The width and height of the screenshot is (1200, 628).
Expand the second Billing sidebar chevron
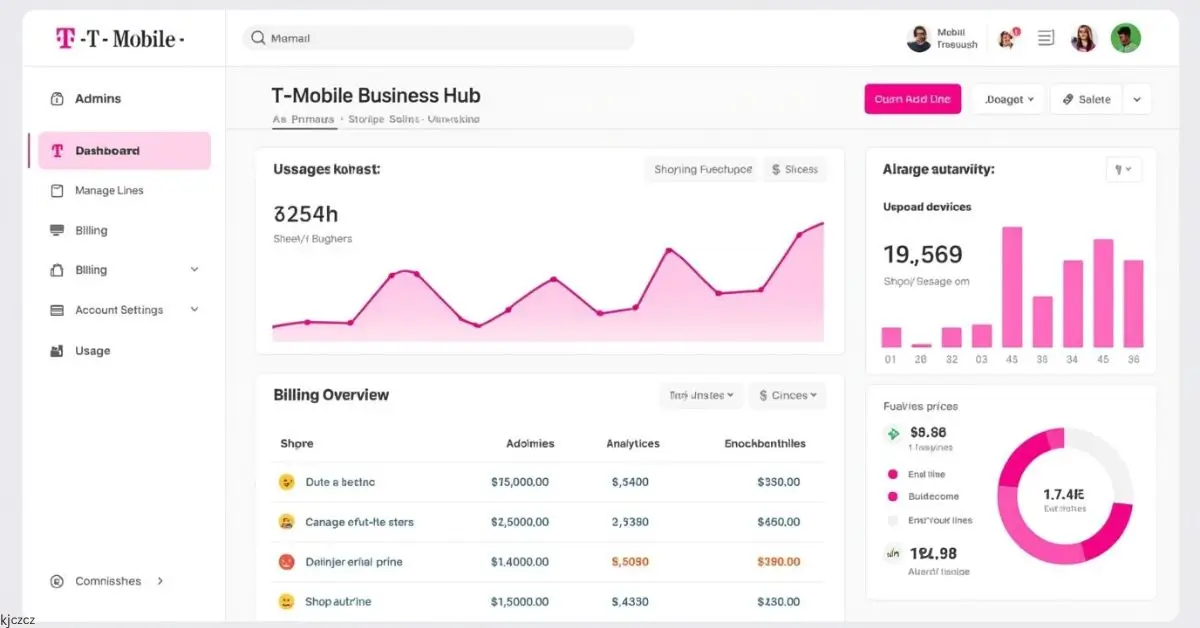pyautogui.click(x=194, y=270)
